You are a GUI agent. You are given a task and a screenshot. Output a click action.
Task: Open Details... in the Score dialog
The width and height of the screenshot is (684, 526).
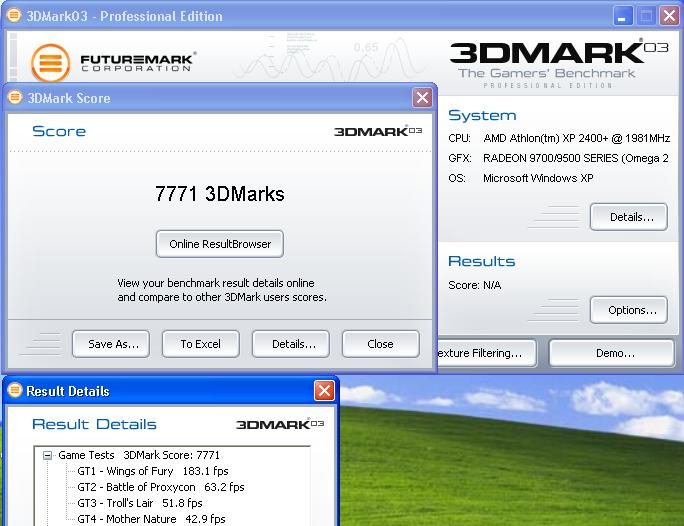point(291,344)
